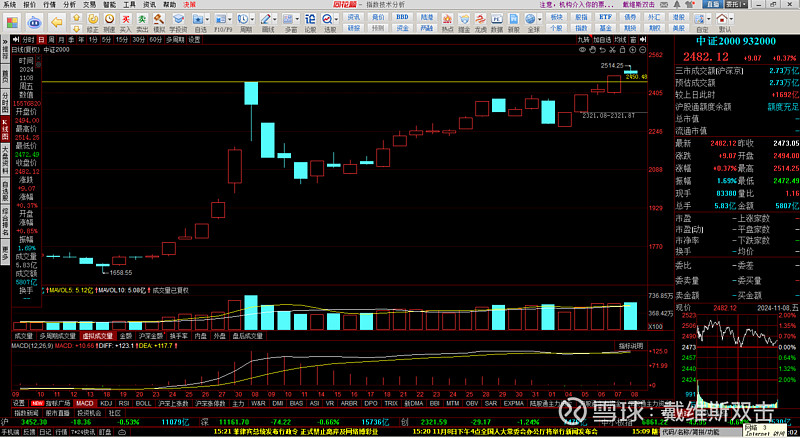800x438 pixels.
Task: Expand the 选股 dropdown arrow
Action: click(x=336, y=19)
